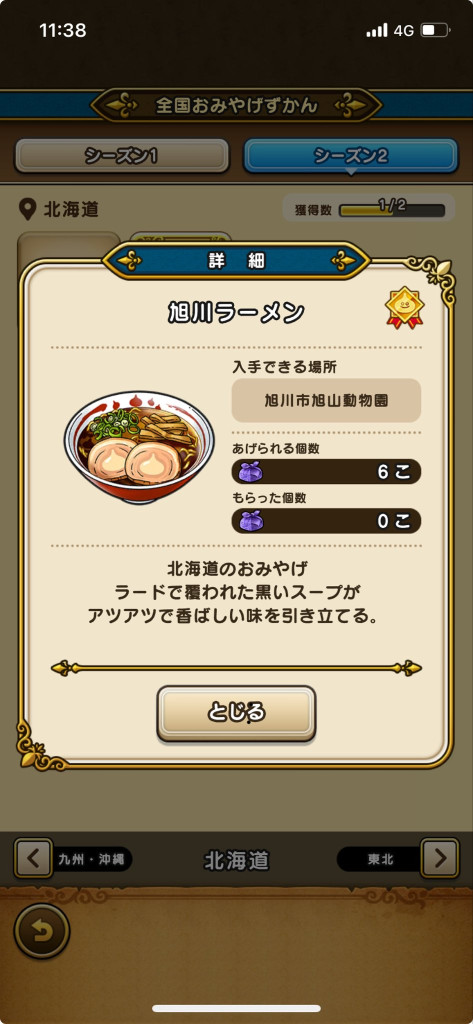Tap the 詳細 dialog header ribbon

click(236, 261)
